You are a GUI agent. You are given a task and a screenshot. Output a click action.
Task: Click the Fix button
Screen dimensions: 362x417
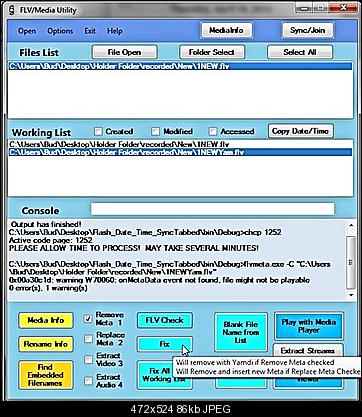click(165, 344)
